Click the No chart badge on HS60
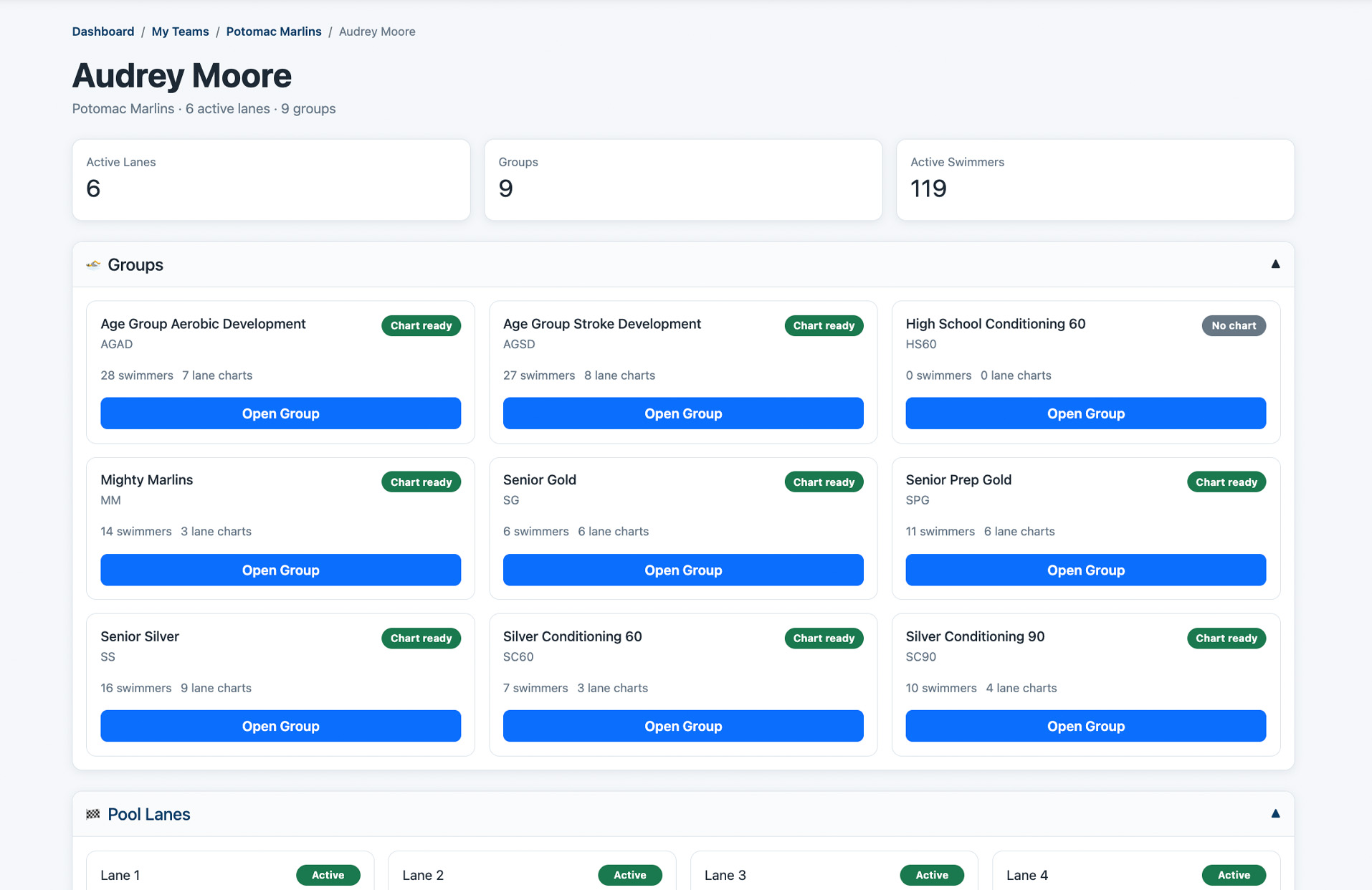The height and width of the screenshot is (890, 1372). 1234,325
